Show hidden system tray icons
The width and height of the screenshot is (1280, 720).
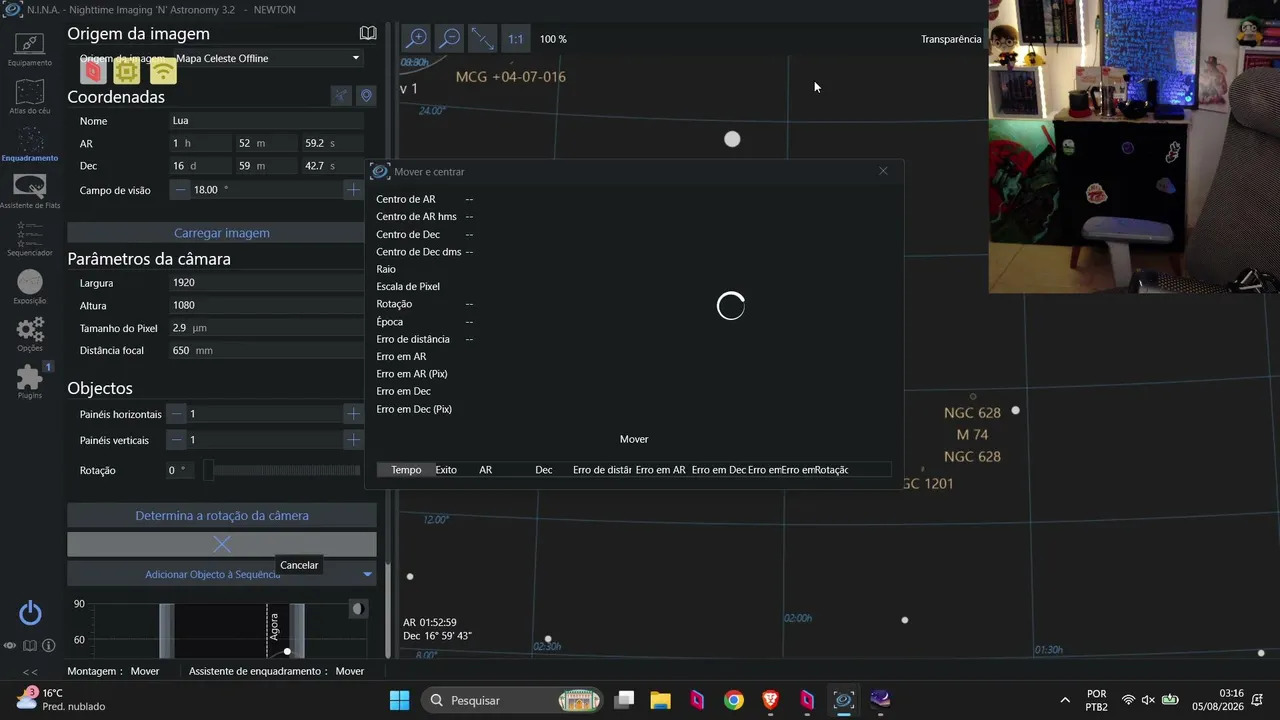click(1065, 700)
